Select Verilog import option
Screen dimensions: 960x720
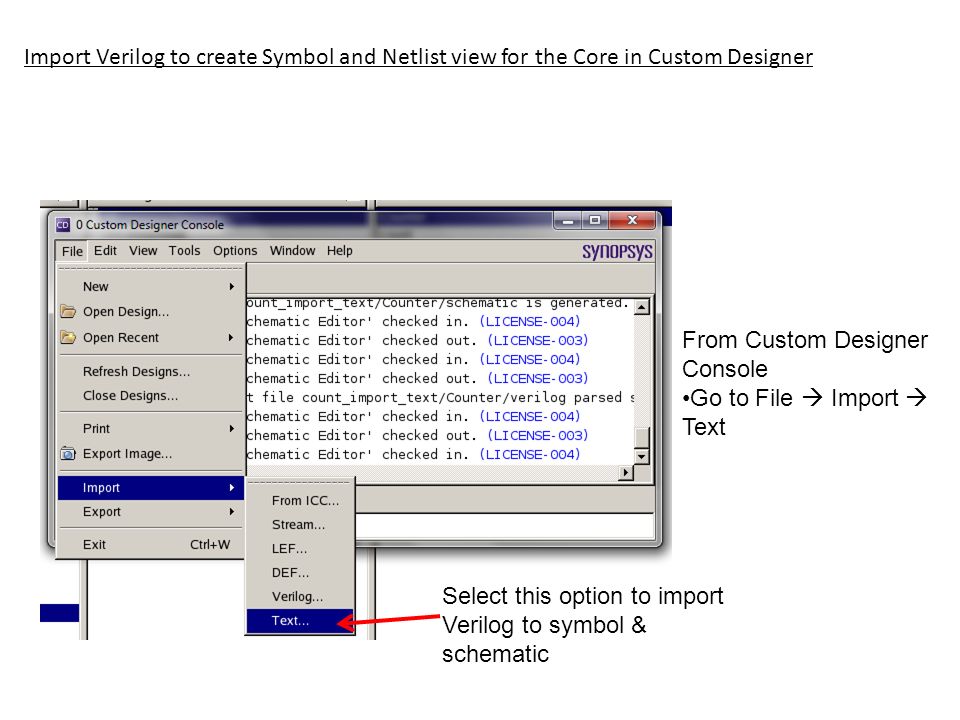tap(300, 596)
